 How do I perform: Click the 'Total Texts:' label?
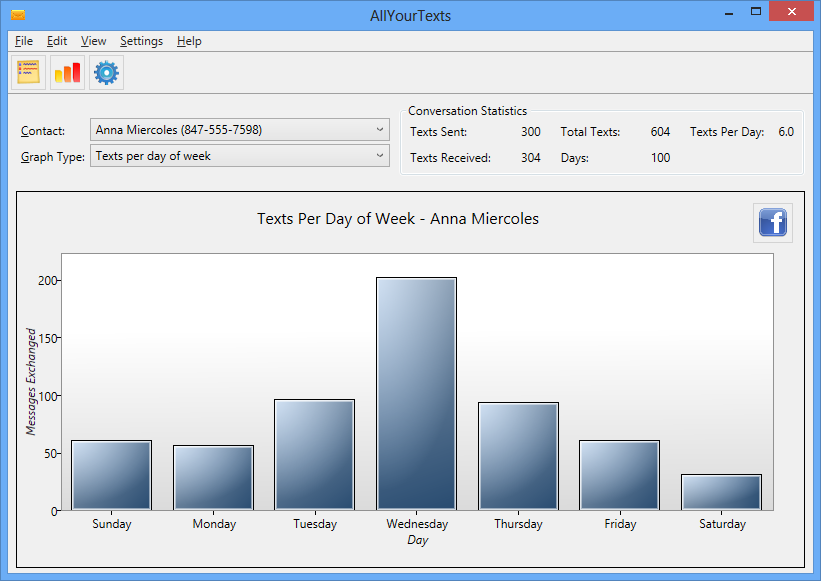590,132
